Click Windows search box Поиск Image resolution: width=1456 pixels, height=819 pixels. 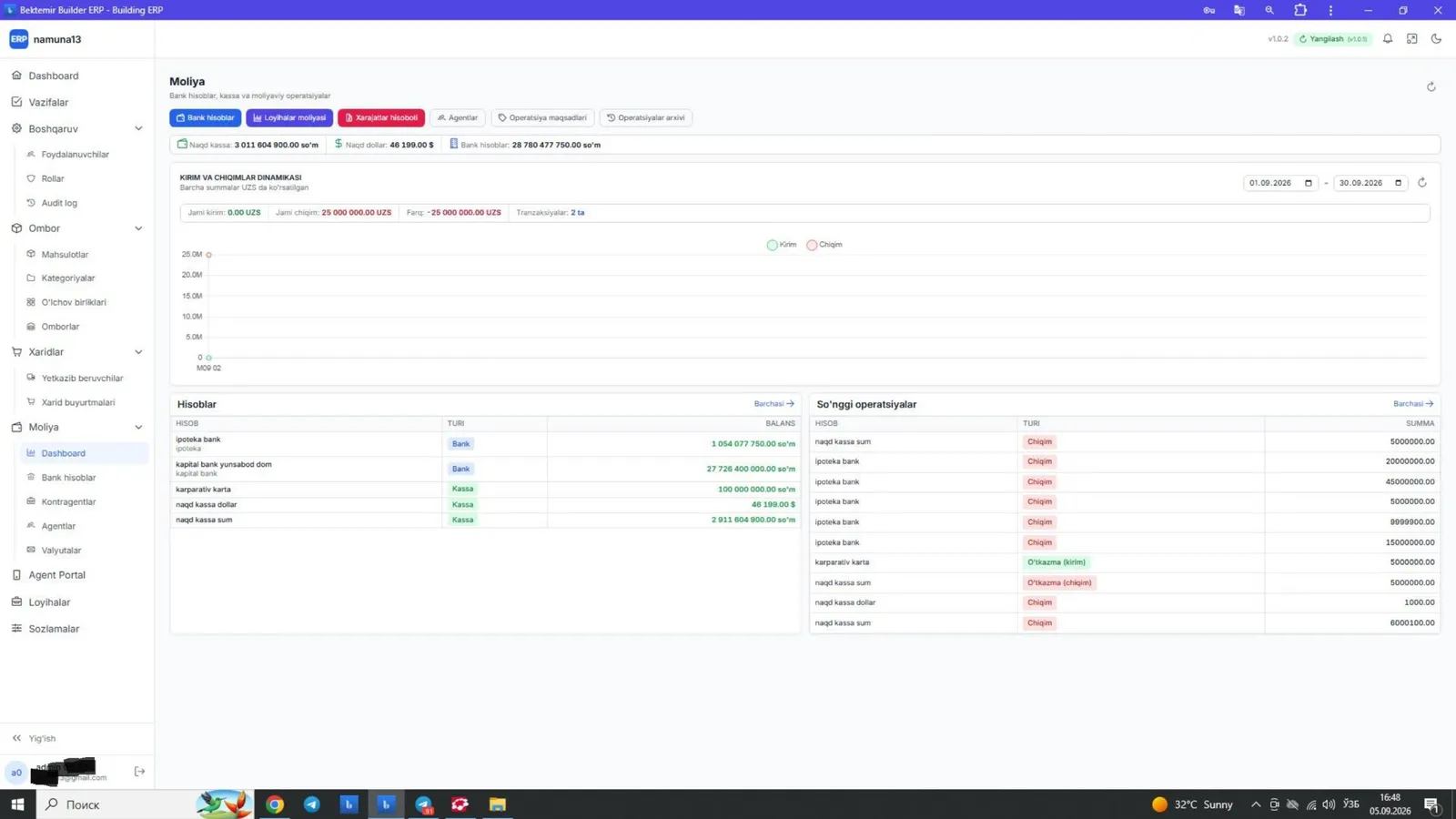point(116,804)
